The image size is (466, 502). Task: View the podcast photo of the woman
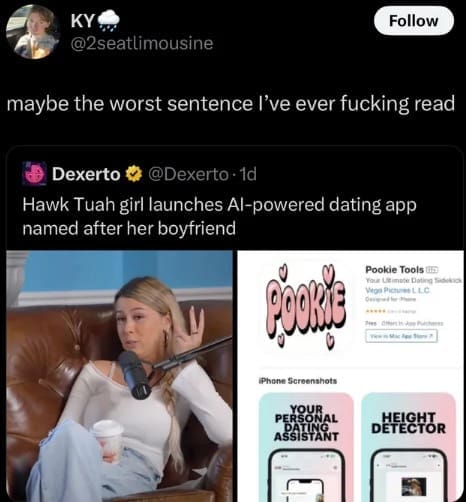click(119, 376)
